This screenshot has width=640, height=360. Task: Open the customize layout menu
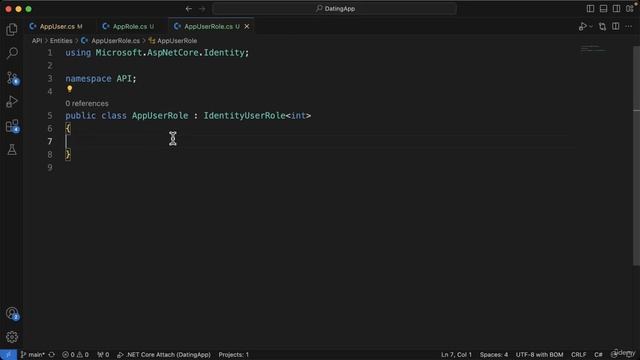click(630, 9)
